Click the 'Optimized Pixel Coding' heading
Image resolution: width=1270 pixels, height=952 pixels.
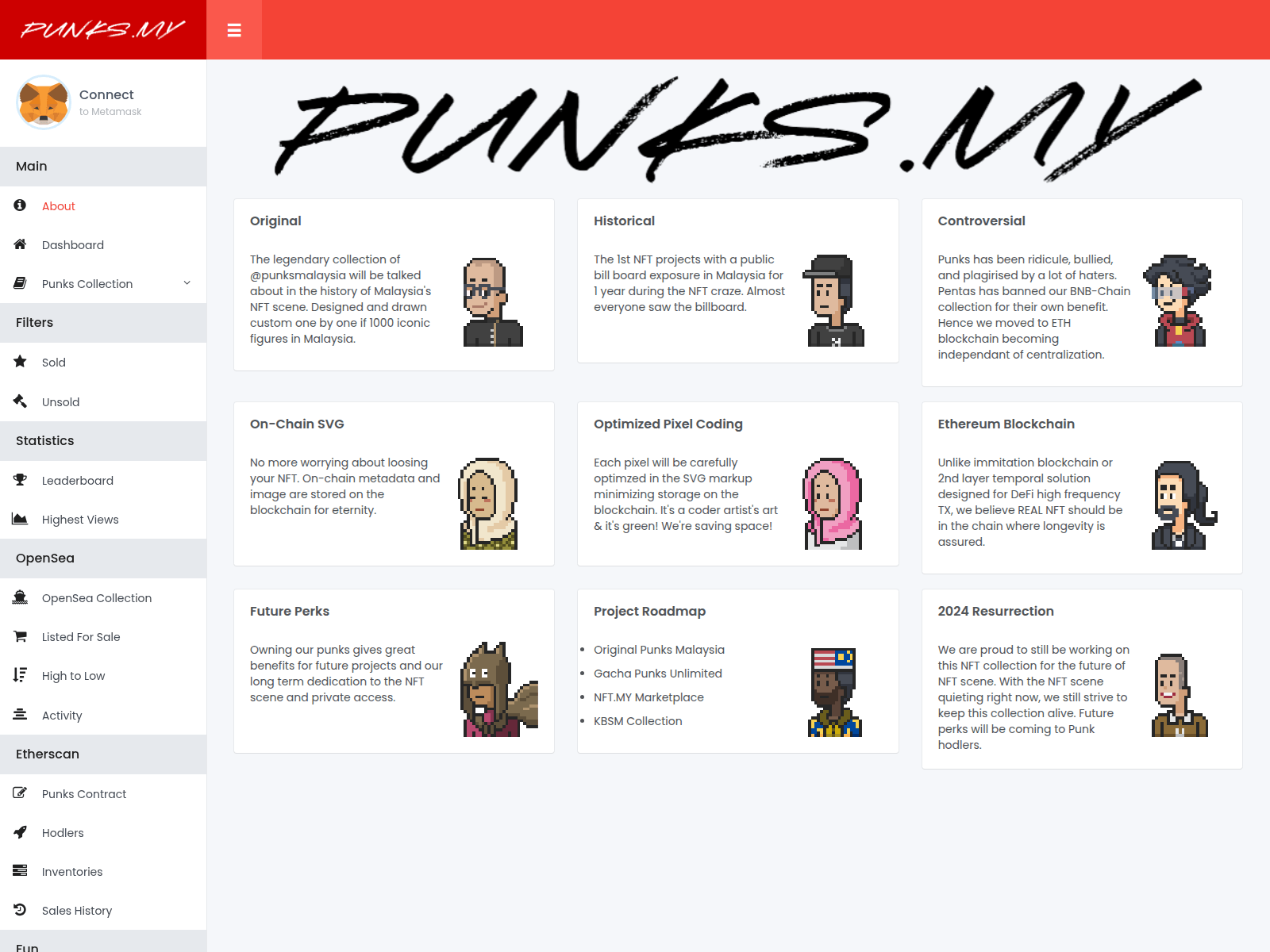click(668, 424)
